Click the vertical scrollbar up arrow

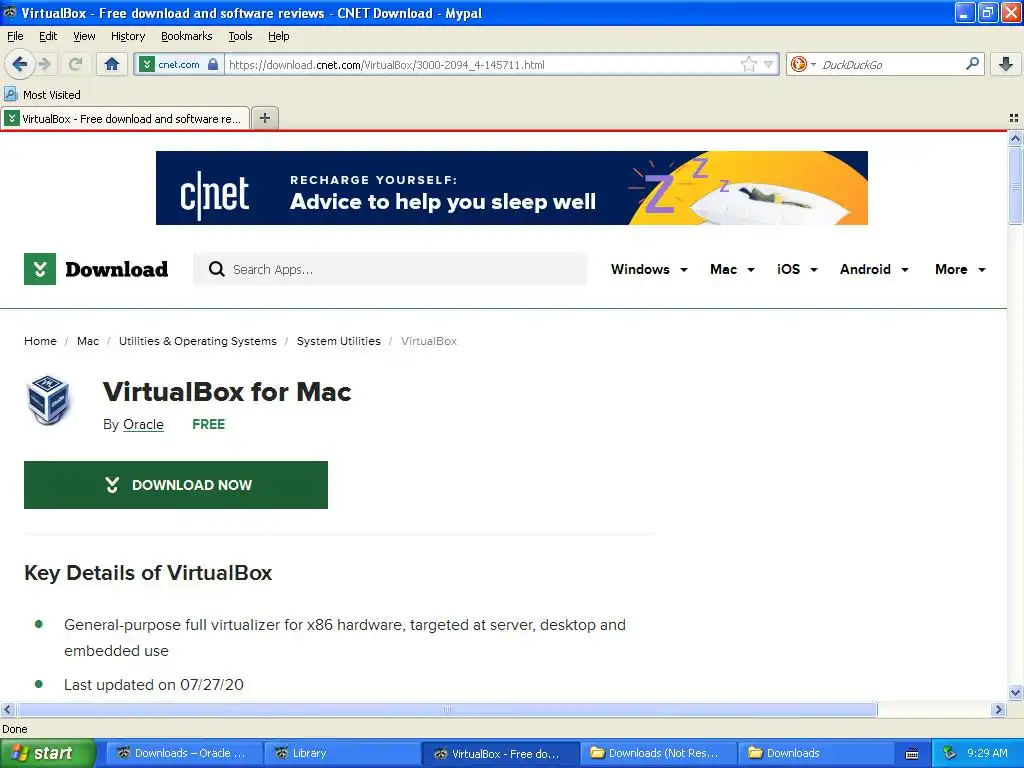1015,138
